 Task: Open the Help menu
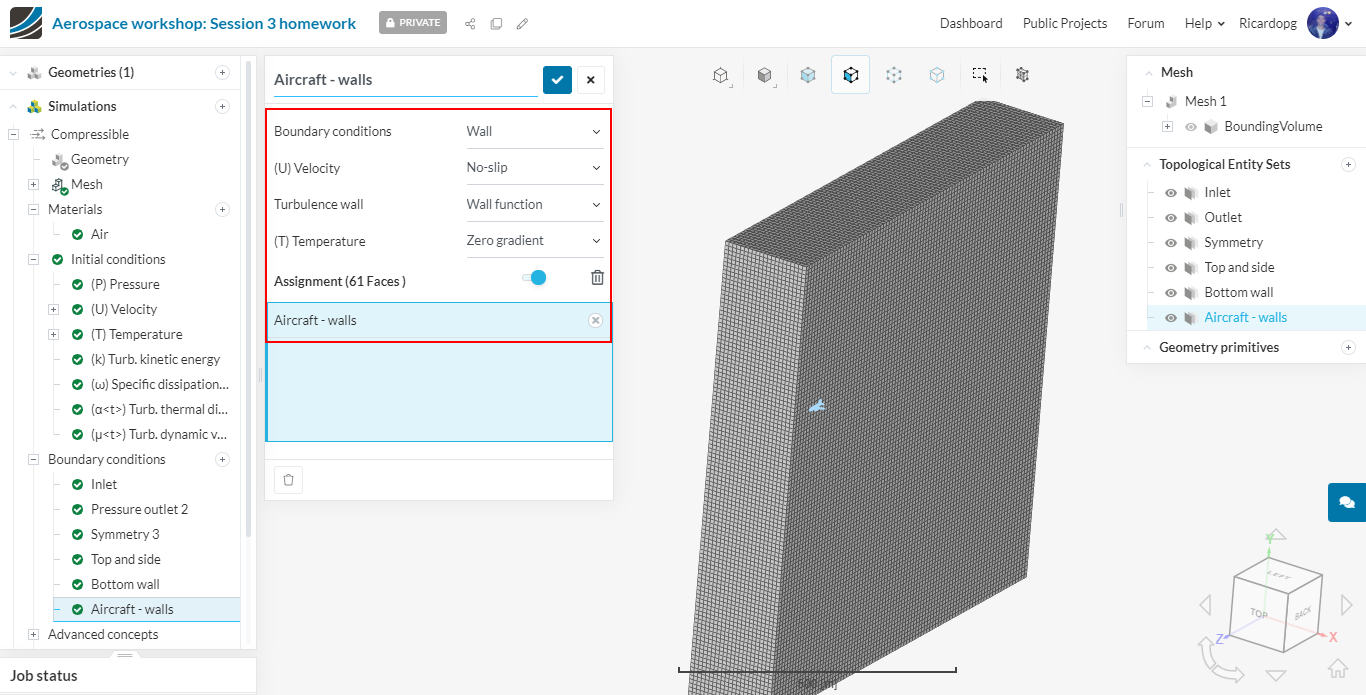[x=1204, y=23]
